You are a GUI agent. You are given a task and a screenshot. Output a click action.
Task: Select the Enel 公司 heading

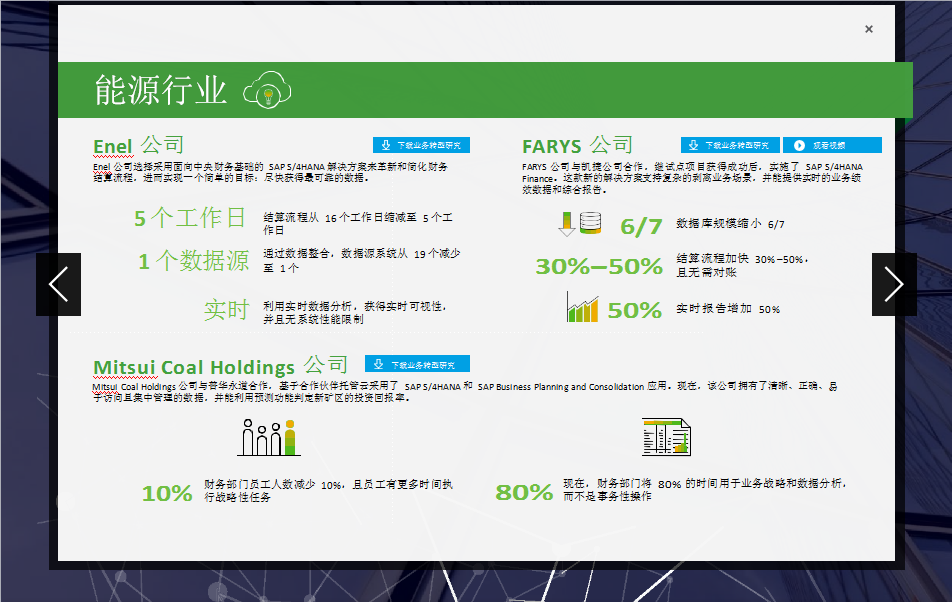138,146
